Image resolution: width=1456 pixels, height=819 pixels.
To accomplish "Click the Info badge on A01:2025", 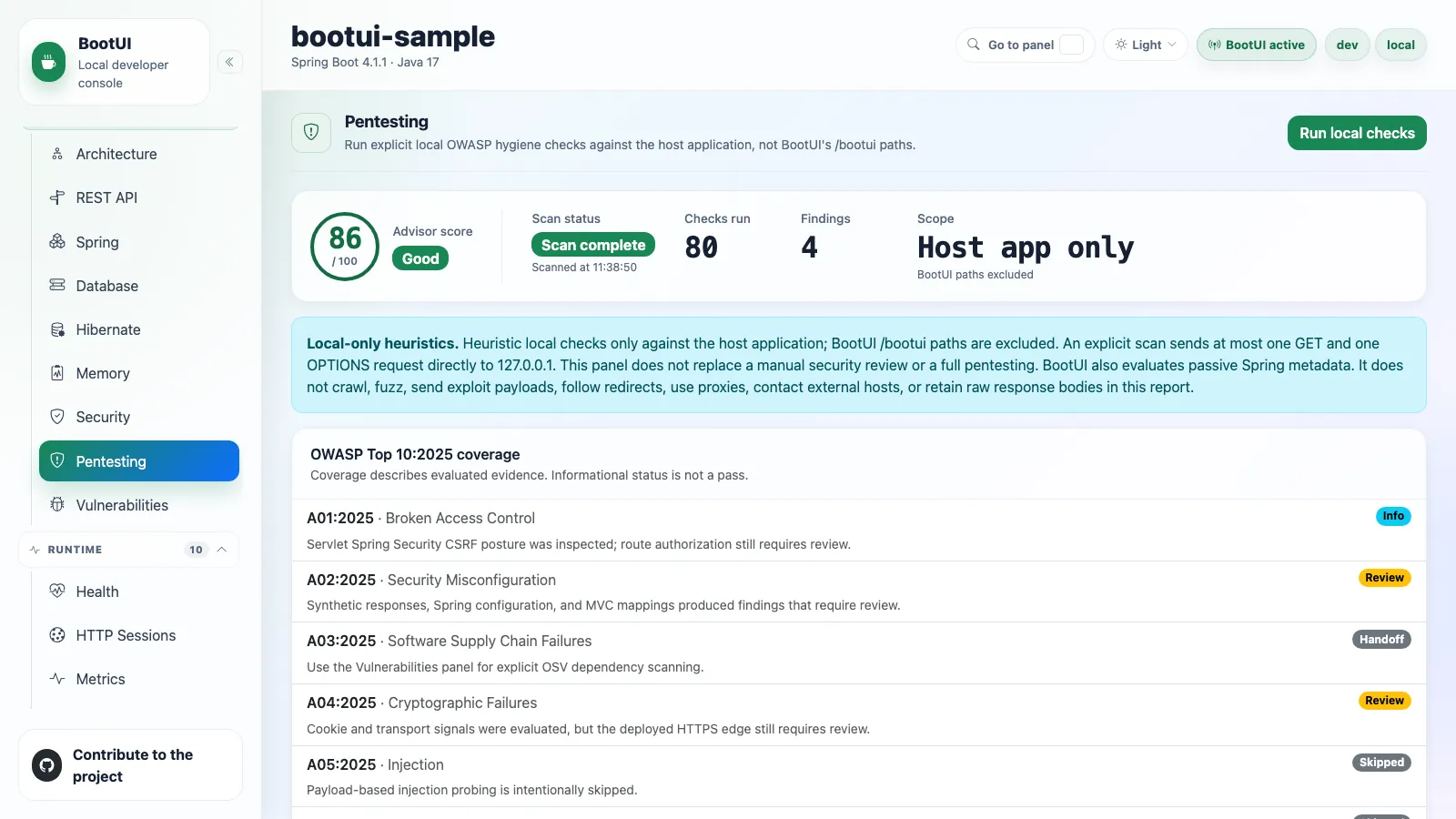I will (1393, 516).
